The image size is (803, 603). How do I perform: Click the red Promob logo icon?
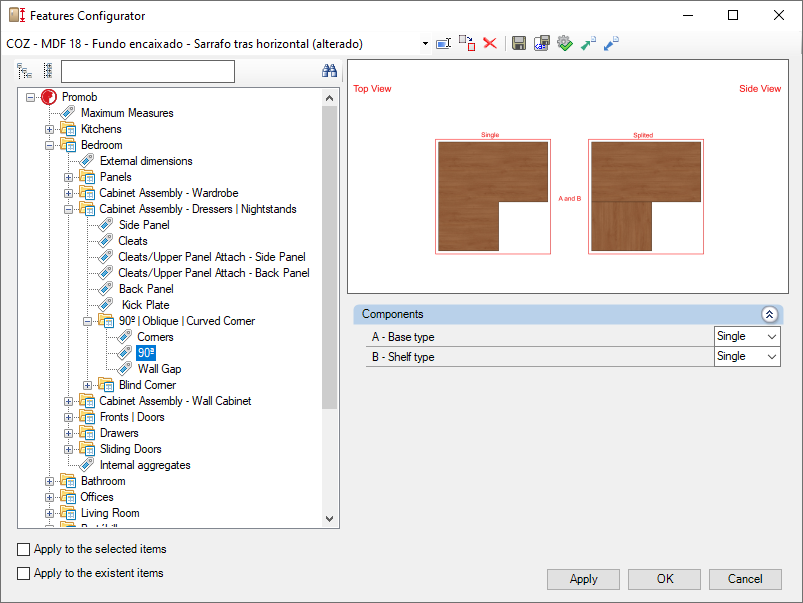(x=49, y=97)
